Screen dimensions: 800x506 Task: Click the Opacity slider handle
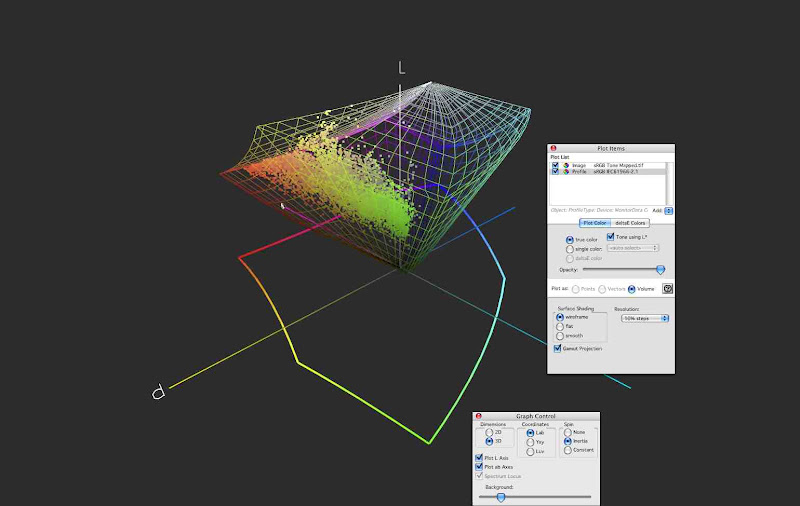tap(660, 269)
